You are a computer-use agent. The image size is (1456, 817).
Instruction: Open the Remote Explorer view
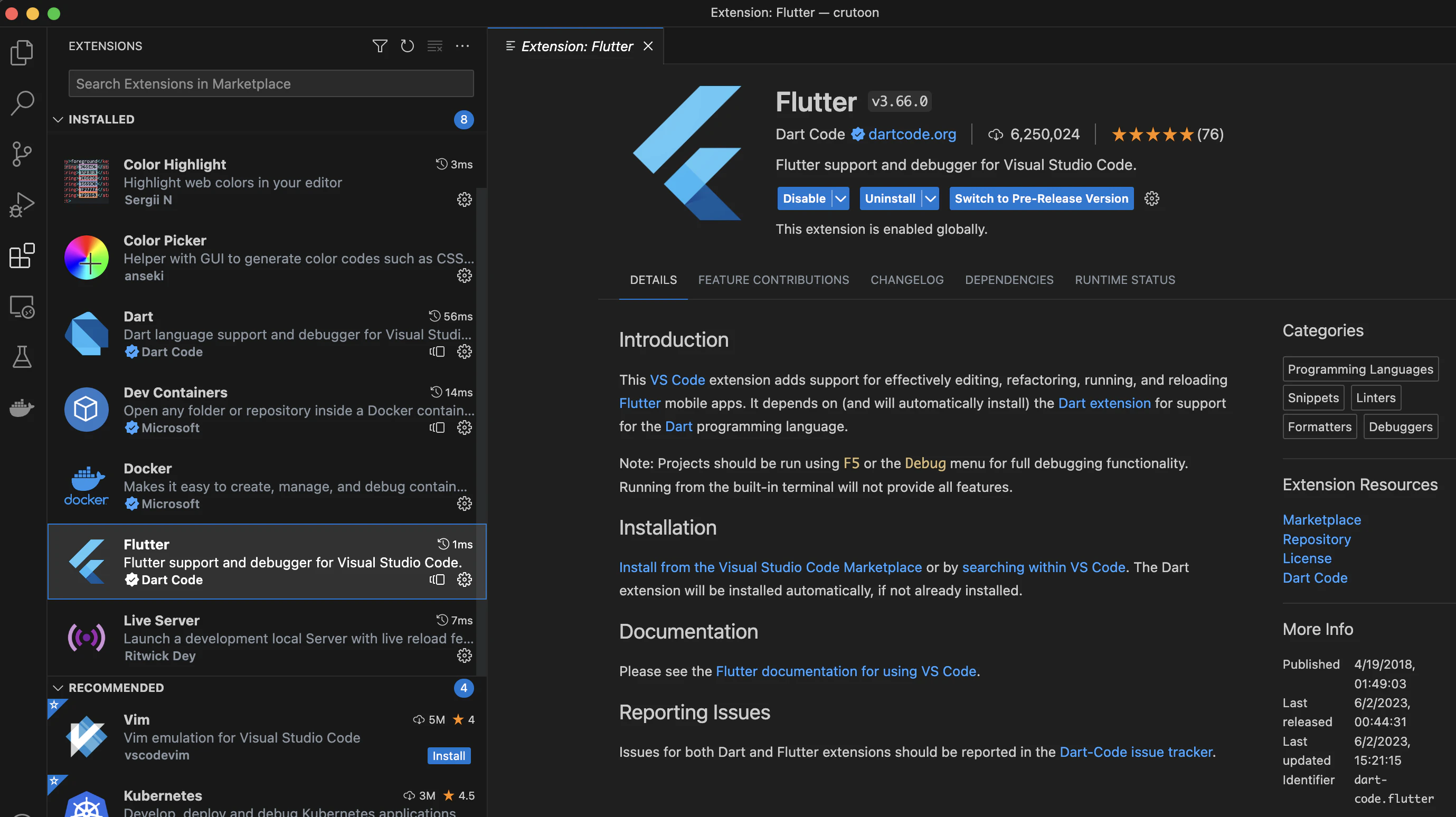point(22,307)
